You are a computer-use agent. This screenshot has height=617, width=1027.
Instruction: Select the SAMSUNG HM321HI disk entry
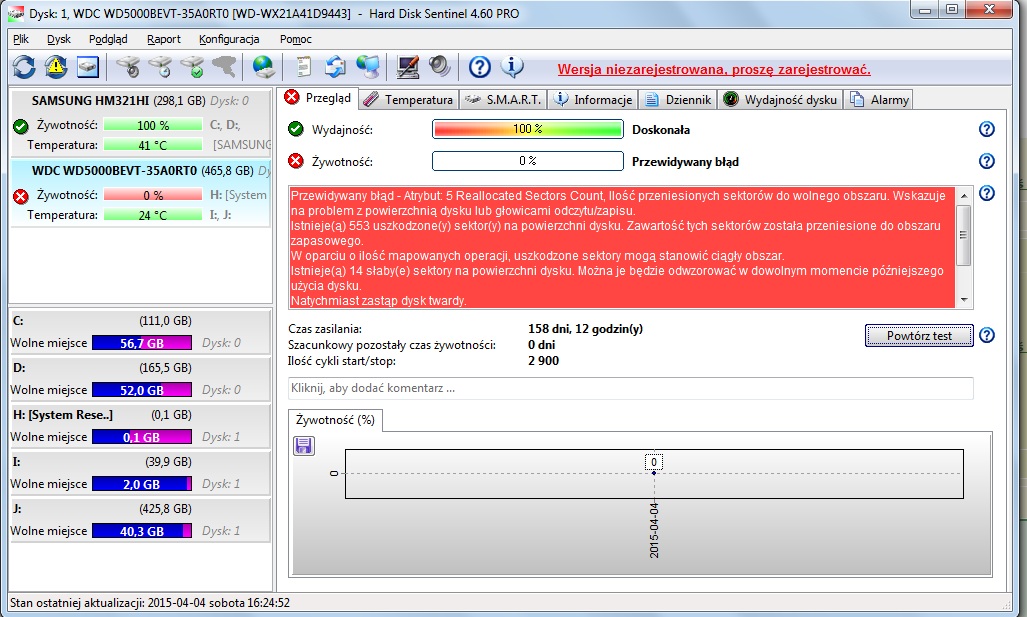point(140,123)
